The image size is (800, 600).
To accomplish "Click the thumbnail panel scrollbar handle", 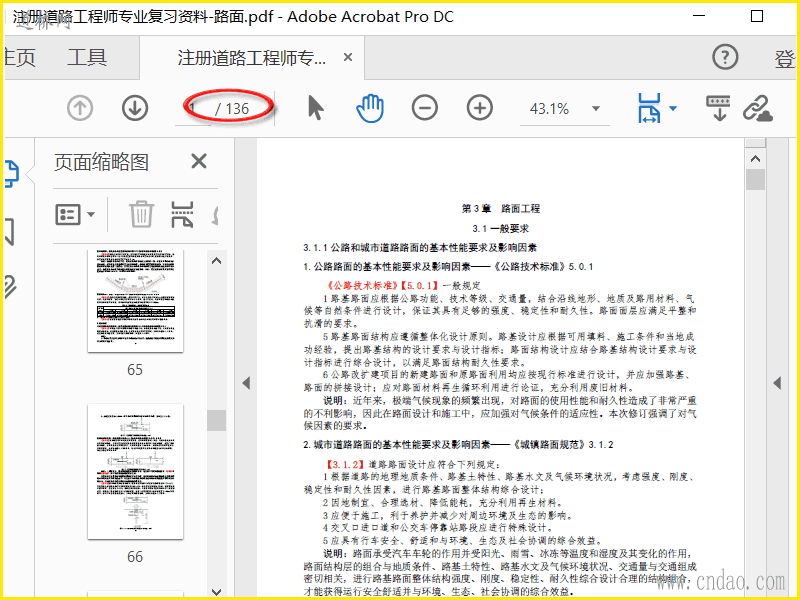I will click(x=216, y=420).
